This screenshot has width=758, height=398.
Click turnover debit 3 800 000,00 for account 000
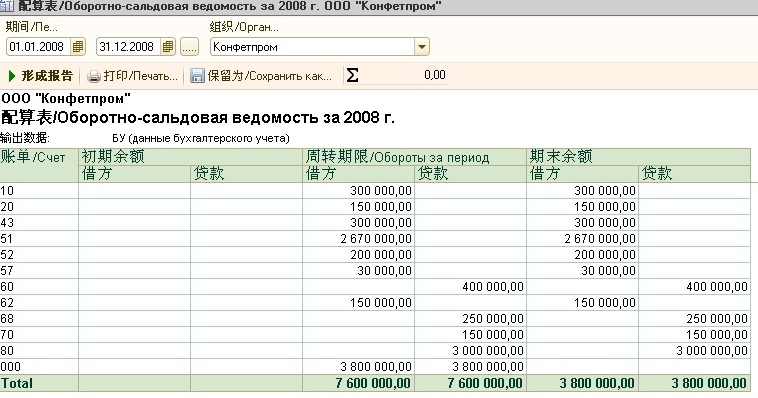coord(376,366)
